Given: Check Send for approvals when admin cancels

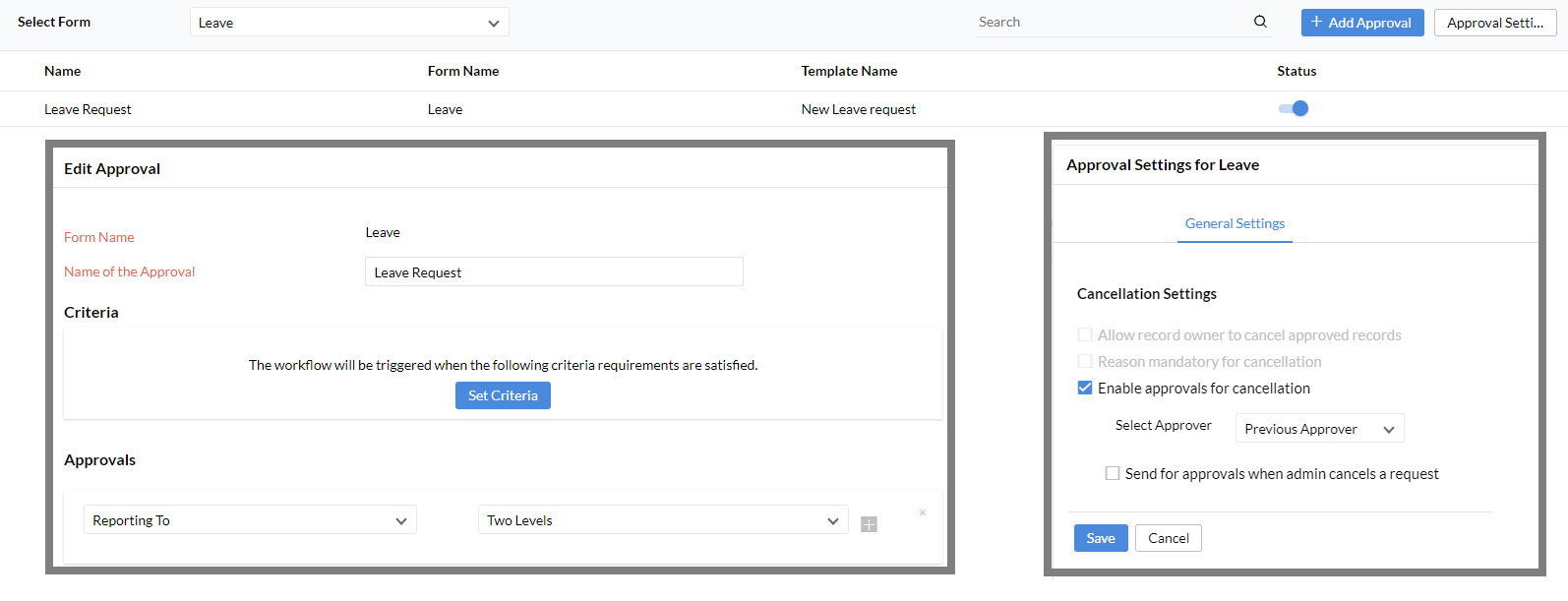Looking at the screenshot, I should coord(1113,473).
